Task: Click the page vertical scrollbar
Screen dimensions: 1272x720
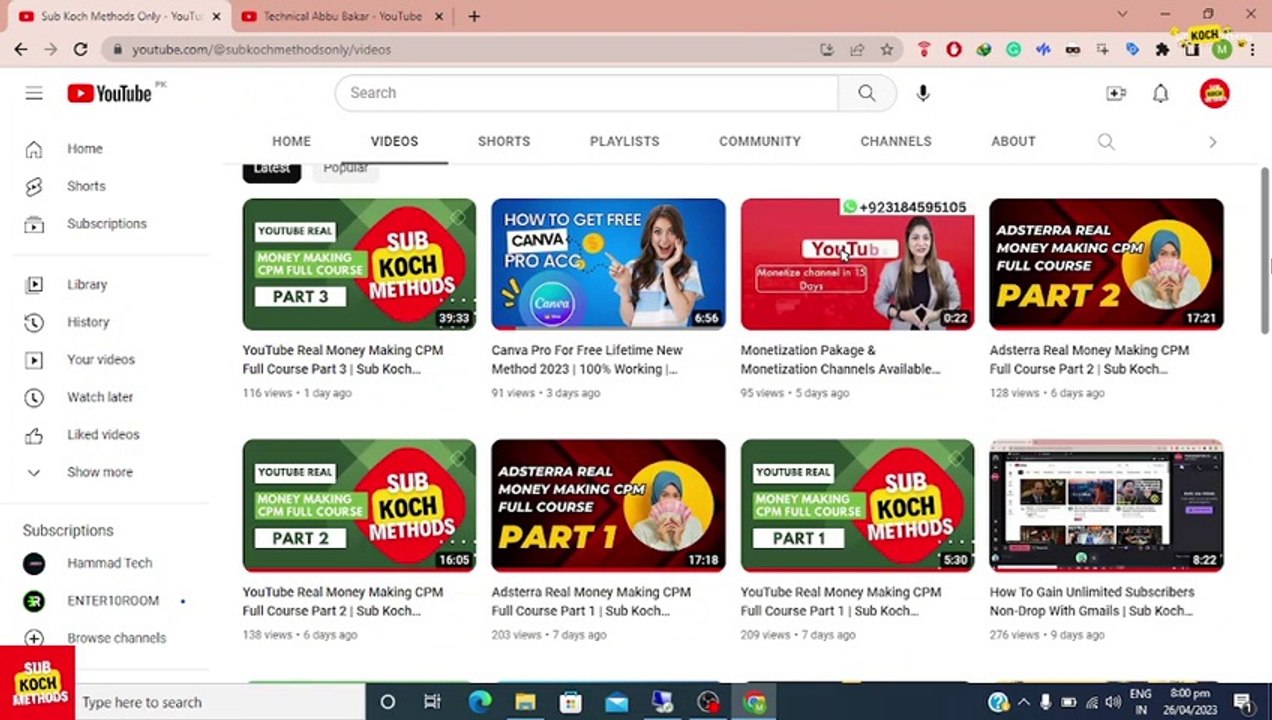Action: [1265, 250]
